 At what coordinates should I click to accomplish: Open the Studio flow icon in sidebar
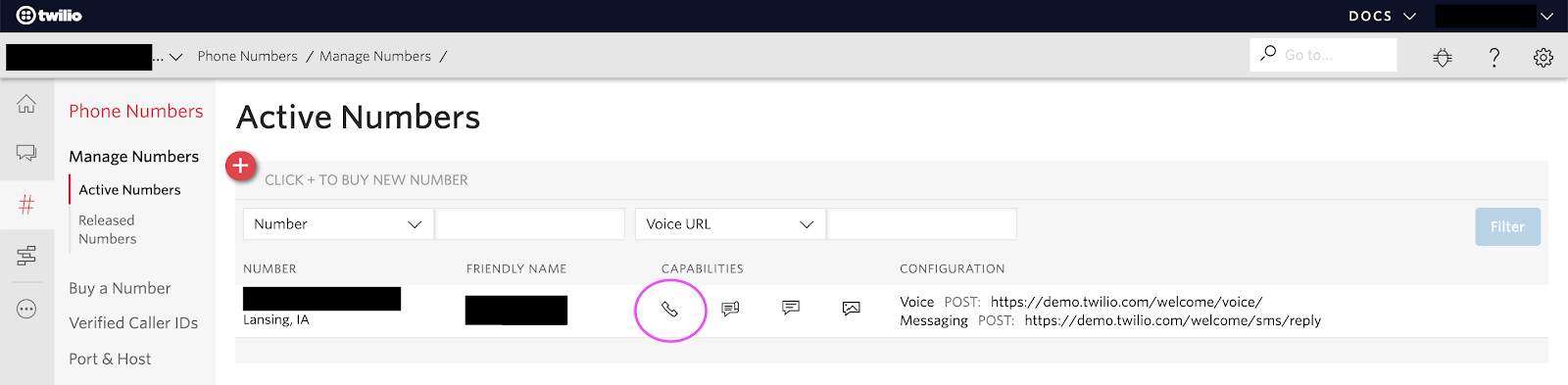click(26, 256)
